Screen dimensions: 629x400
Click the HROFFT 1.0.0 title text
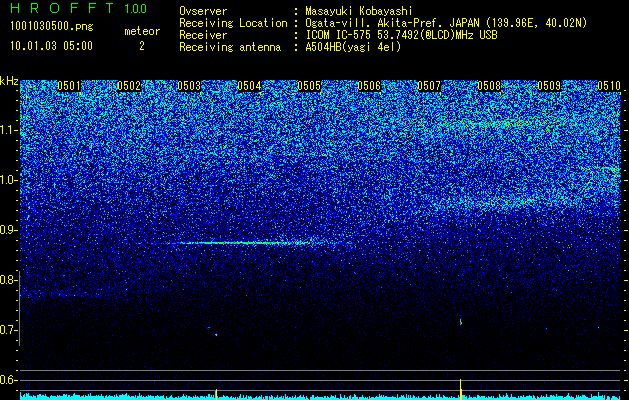(x=79, y=8)
